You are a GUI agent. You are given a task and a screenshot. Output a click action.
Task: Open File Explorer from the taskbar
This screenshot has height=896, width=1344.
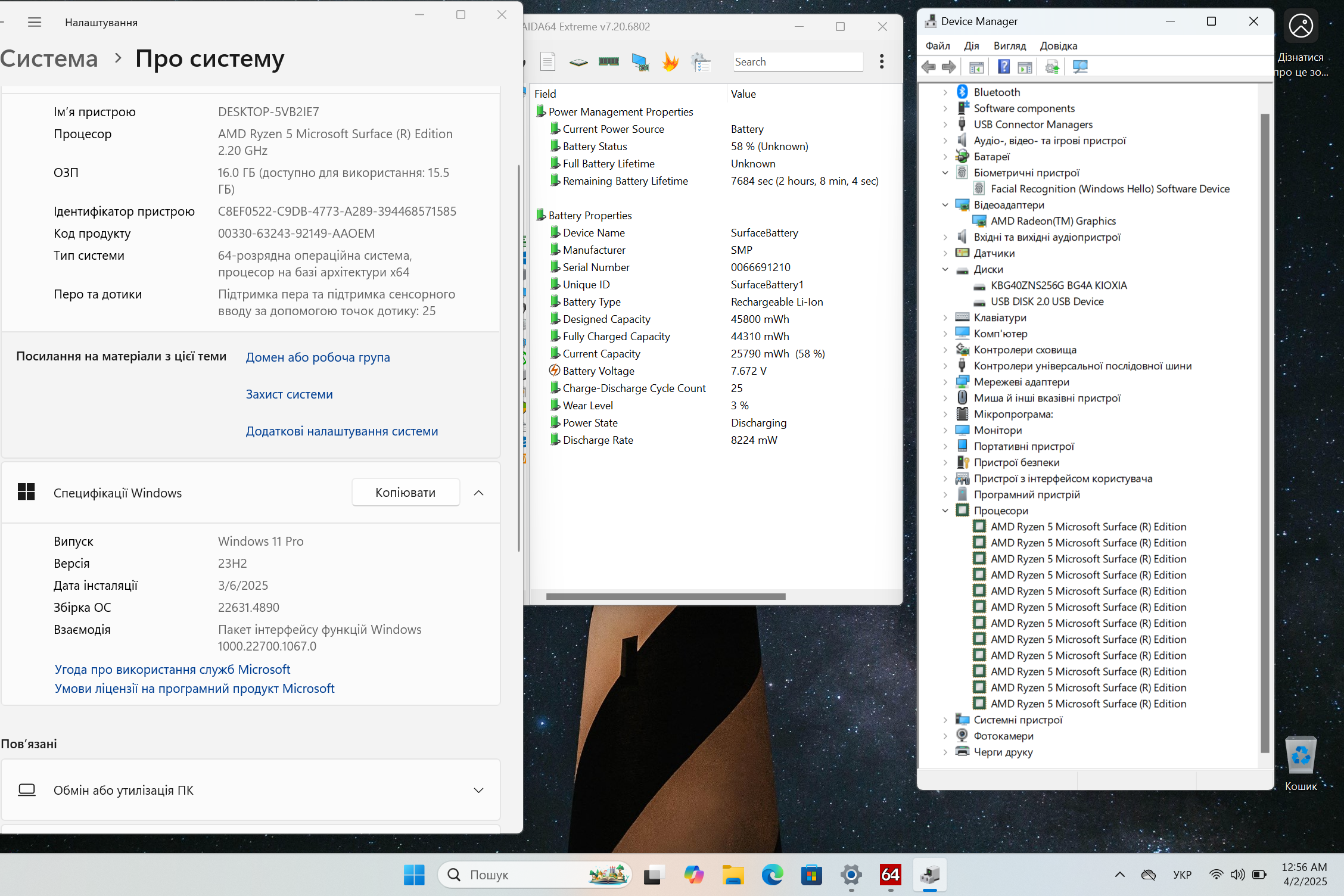click(732, 875)
